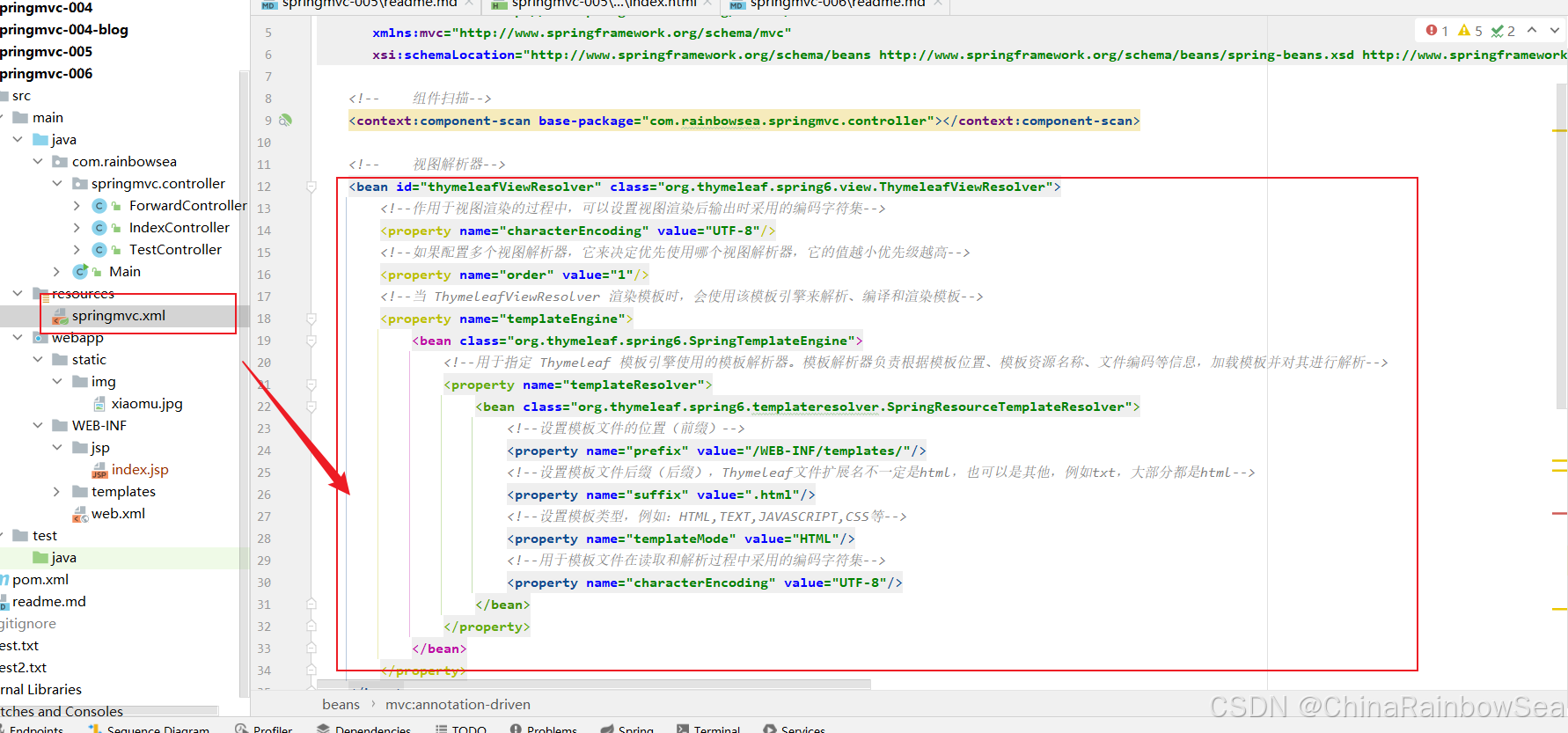The image size is (1568, 733).
Task: Click the springmvc.controller package icon
Action: [79, 184]
